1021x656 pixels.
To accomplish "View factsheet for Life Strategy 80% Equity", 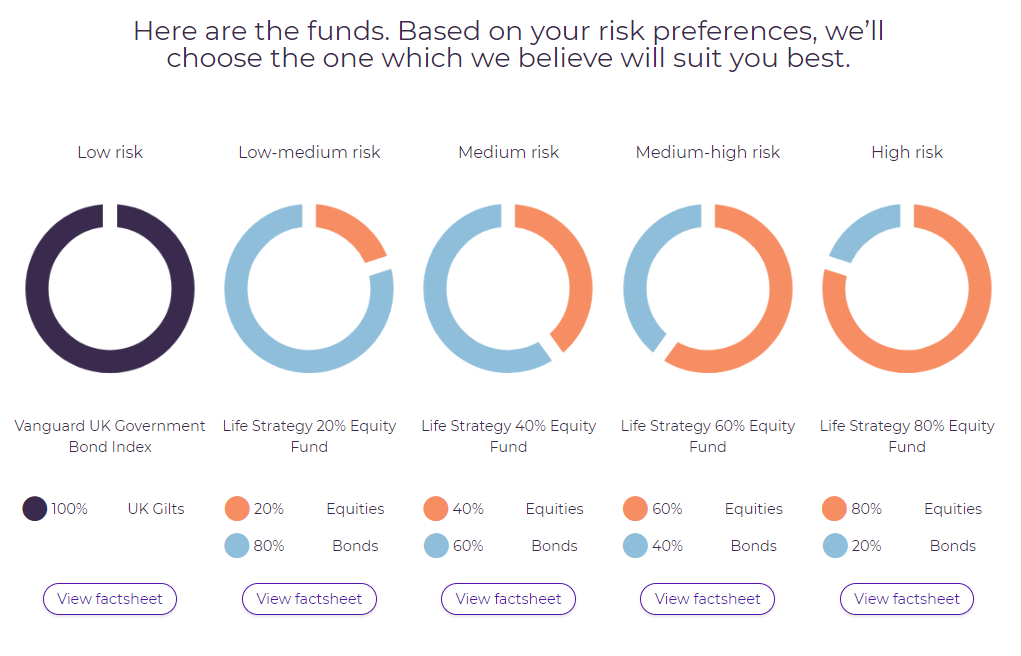I will coord(906,599).
